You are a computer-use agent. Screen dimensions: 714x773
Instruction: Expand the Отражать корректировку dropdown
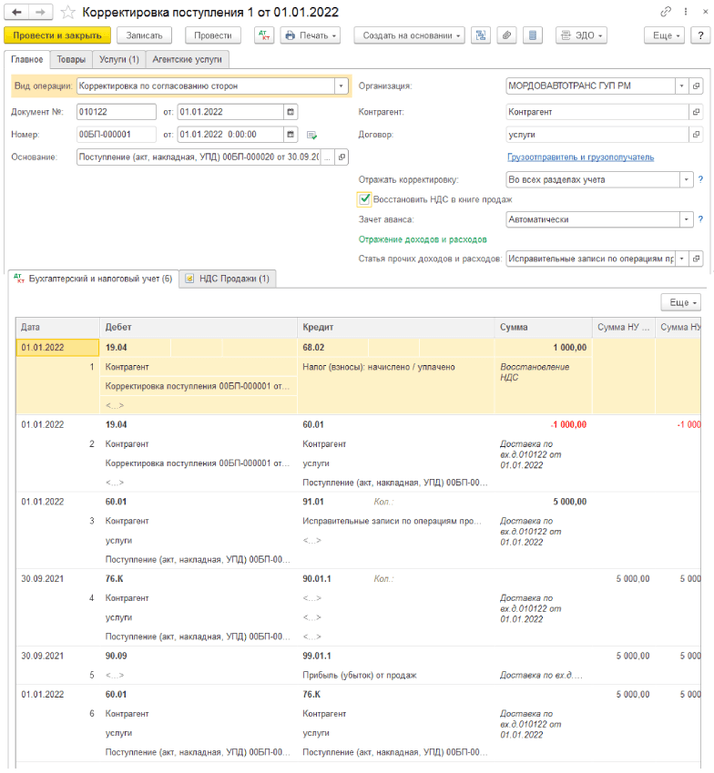(685, 180)
